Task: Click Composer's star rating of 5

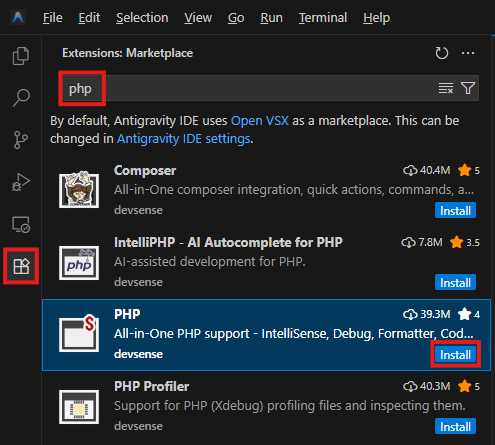Action: 469,170
